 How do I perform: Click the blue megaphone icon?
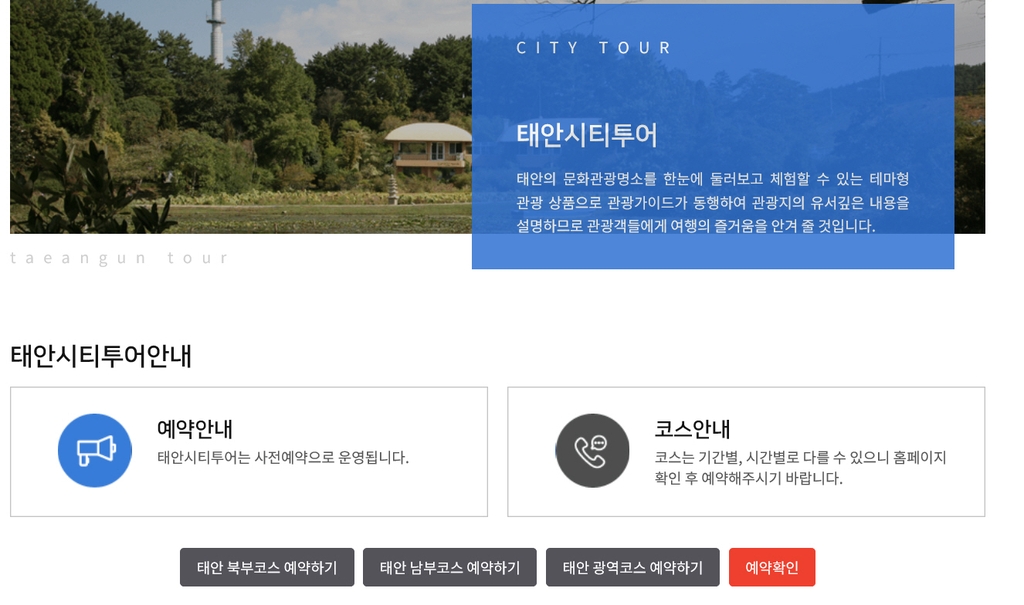pos(95,451)
